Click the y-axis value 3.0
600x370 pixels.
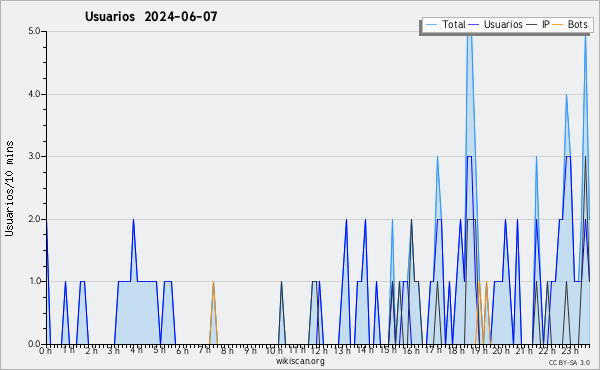coord(34,156)
